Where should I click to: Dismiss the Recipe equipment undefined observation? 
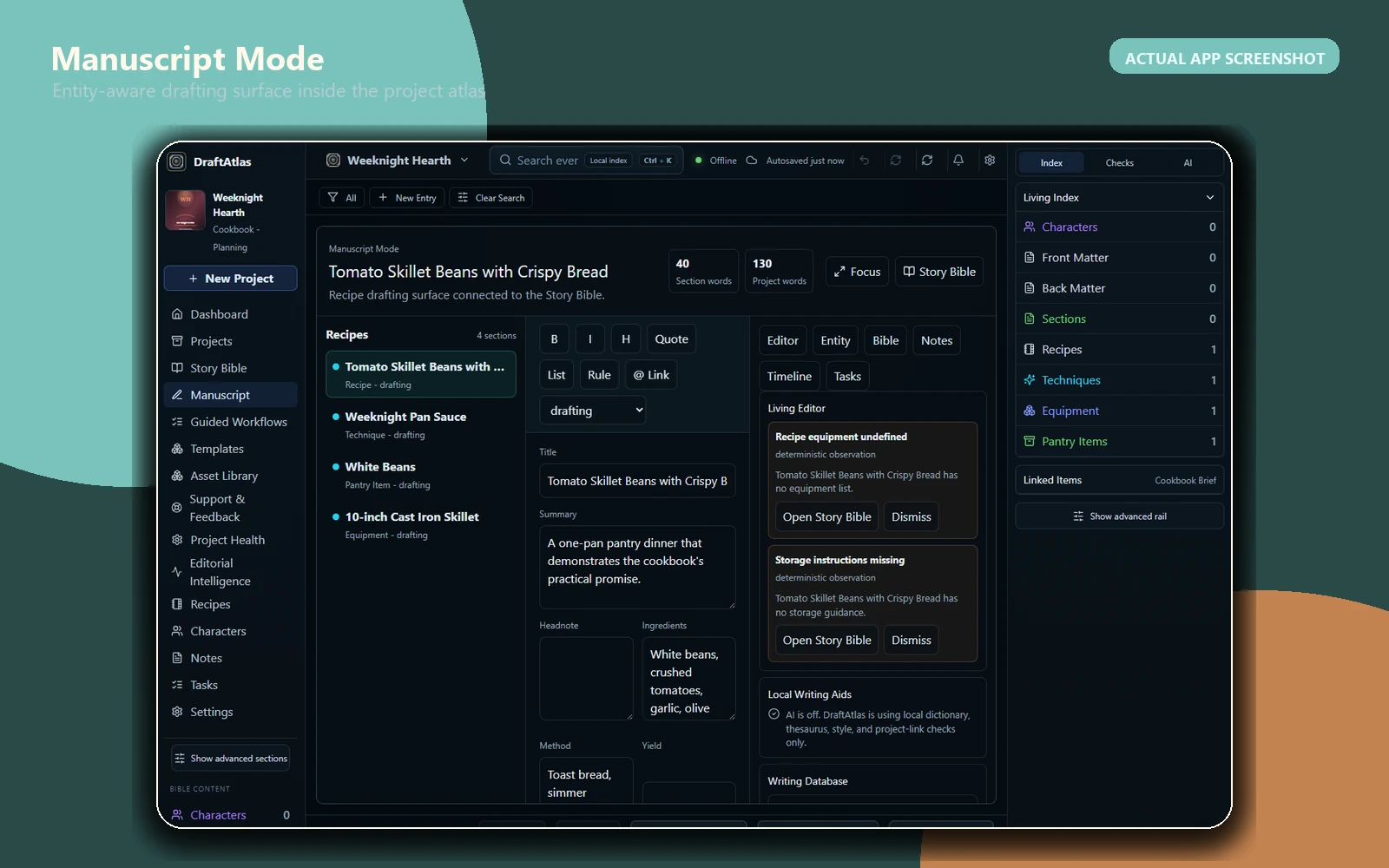pos(912,516)
